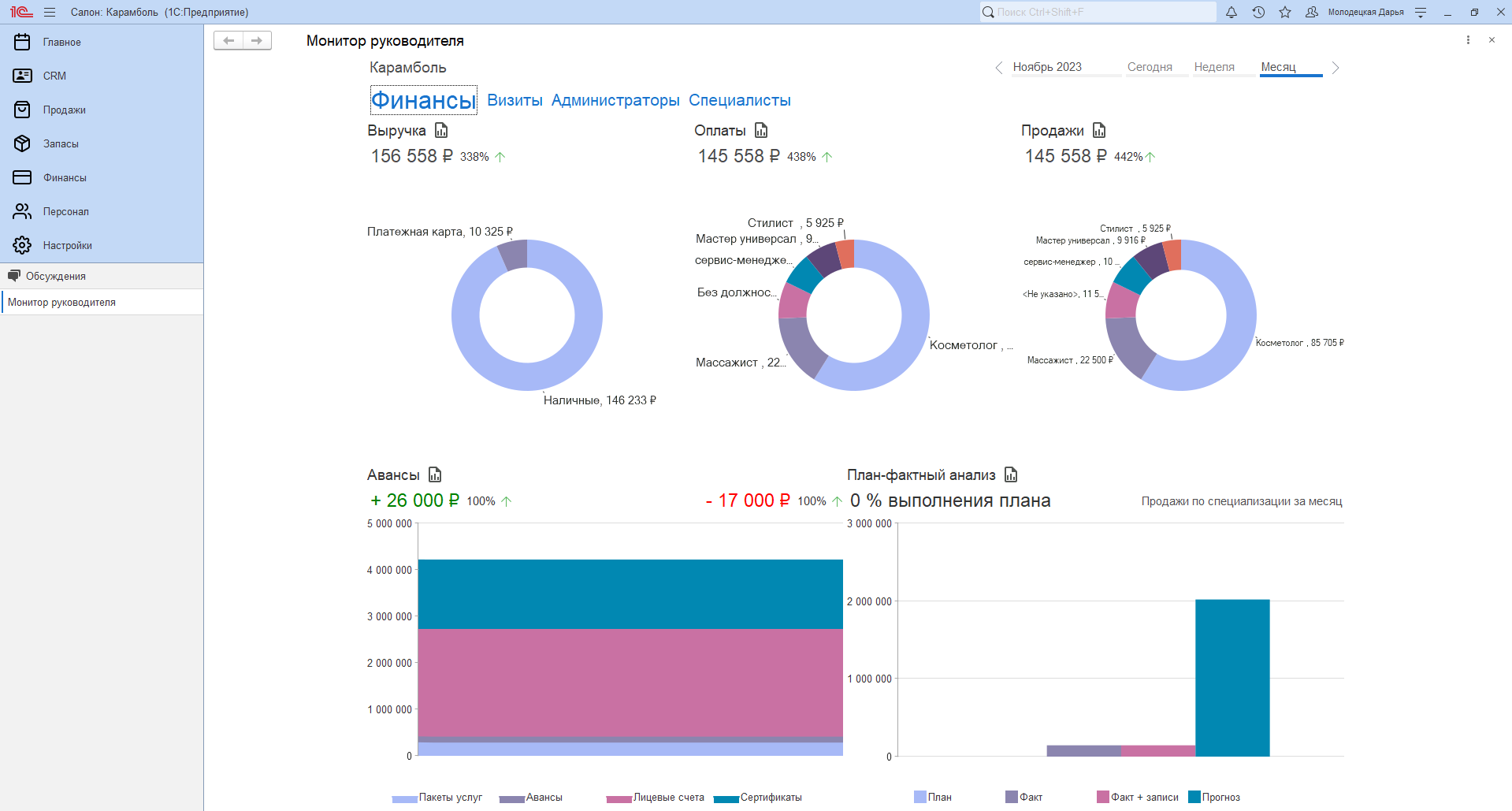The width and height of the screenshot is (1512, 811).
Task: Open the favorites star icon
Action: (1285, 13)
